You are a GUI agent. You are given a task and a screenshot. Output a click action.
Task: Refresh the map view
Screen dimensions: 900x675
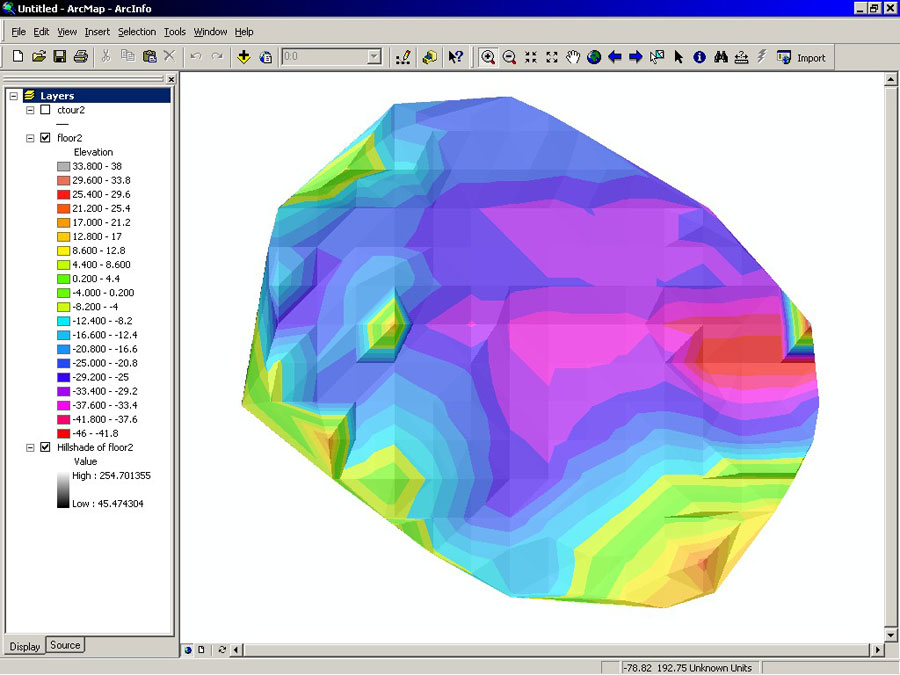(x=222, y=650)
